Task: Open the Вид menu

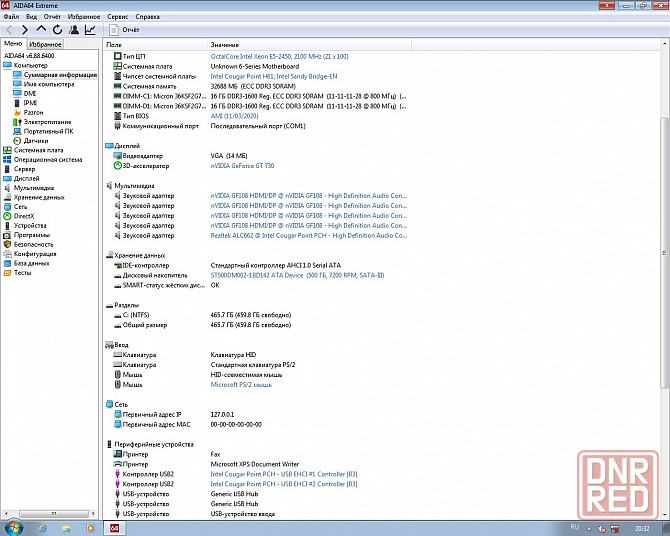Action: tap(31, 17)
